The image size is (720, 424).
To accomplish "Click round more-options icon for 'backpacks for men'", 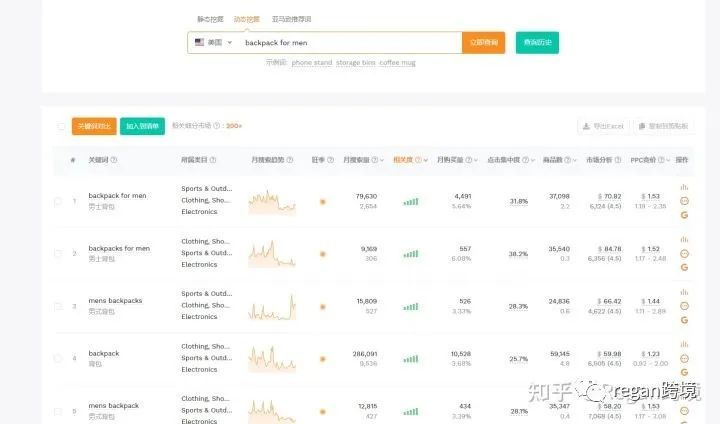I will coord(684,254).
